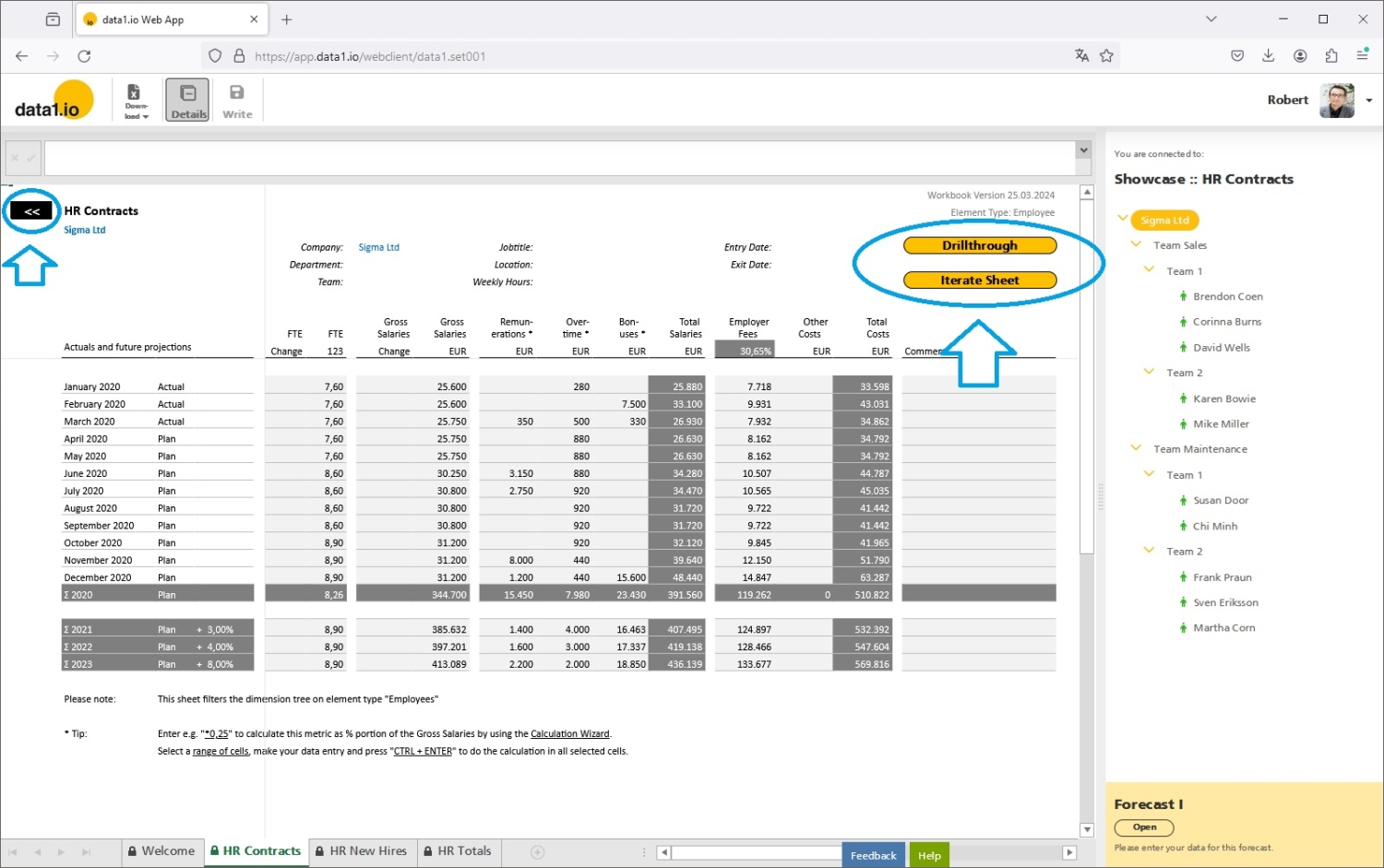Select employee Chi Minh
1384x868 pixels.
tap(1215, 527)
